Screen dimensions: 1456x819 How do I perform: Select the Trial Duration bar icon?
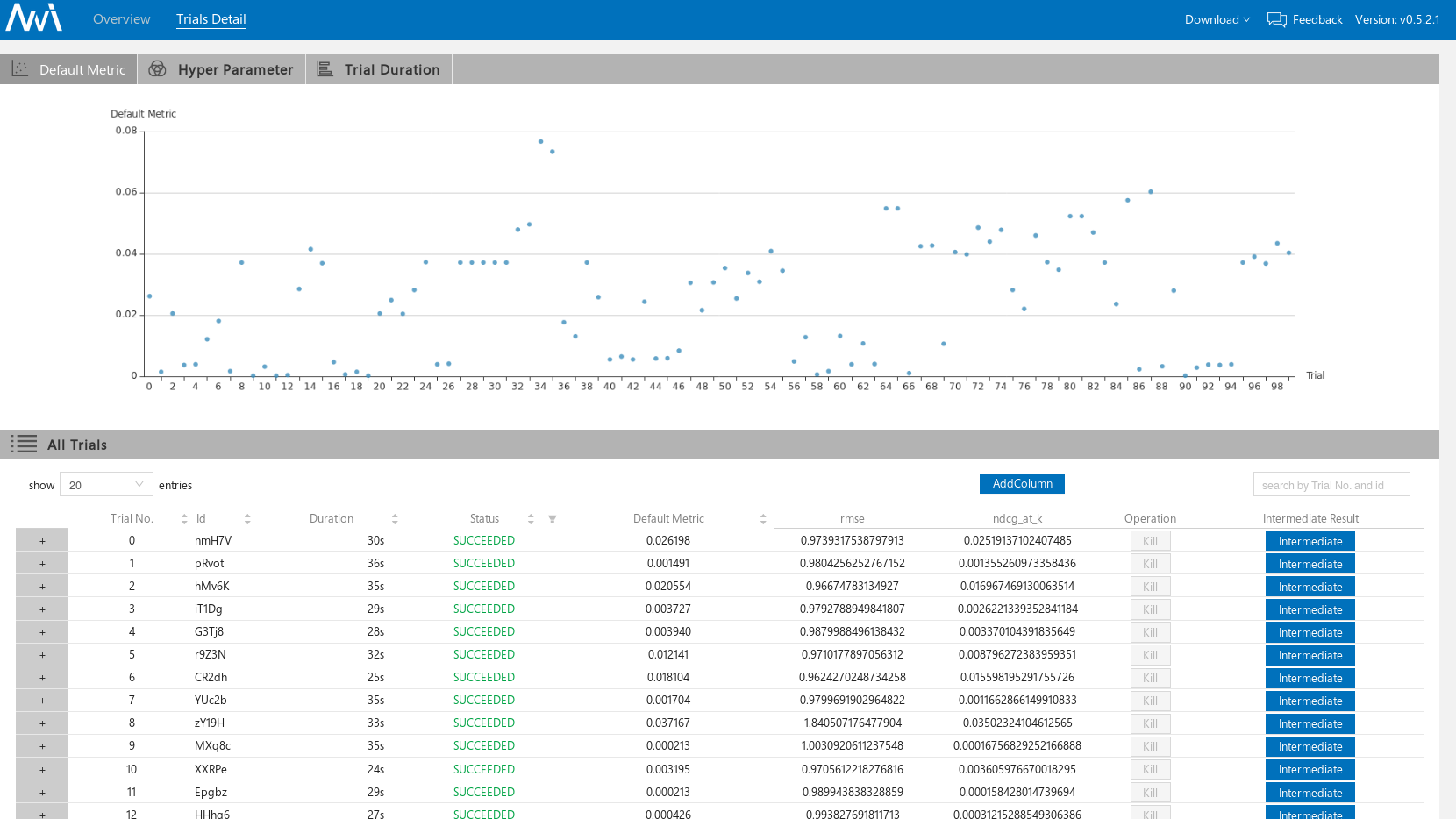[325, 68]
